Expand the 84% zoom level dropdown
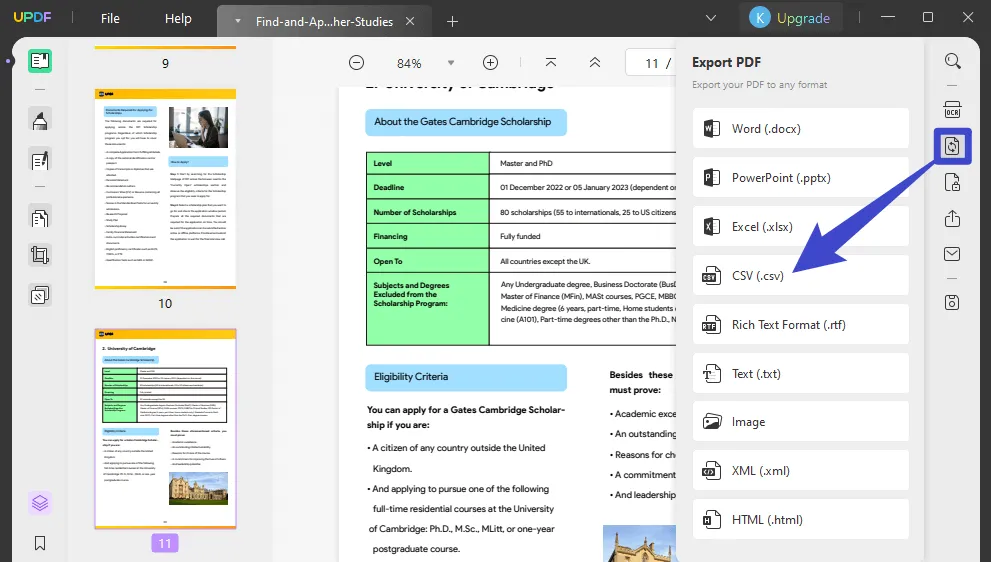The width and height of the screenshot is (991, 562). click(x=450, y=62)
